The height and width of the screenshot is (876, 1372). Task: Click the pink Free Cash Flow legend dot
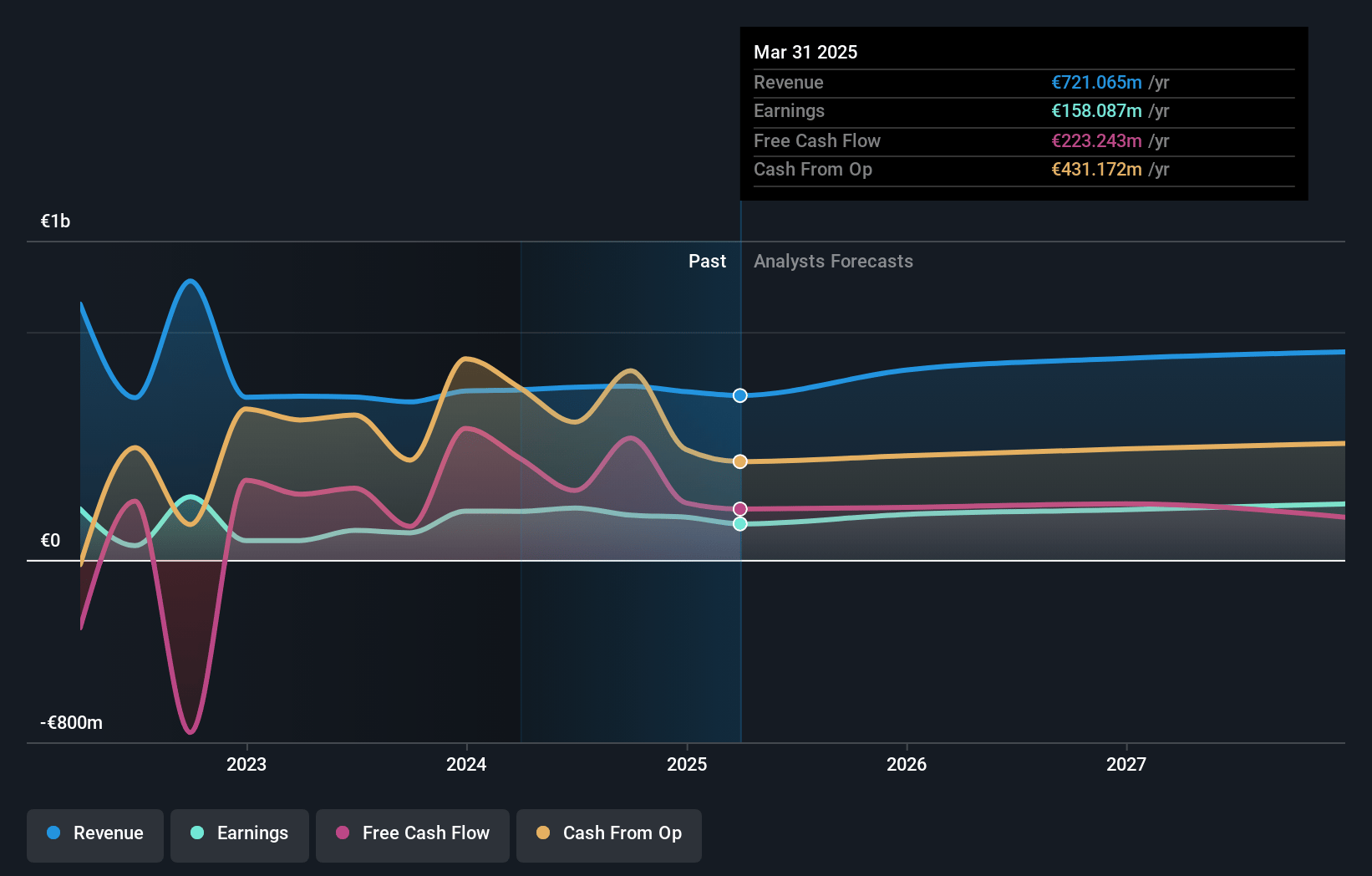coord(343,833)
